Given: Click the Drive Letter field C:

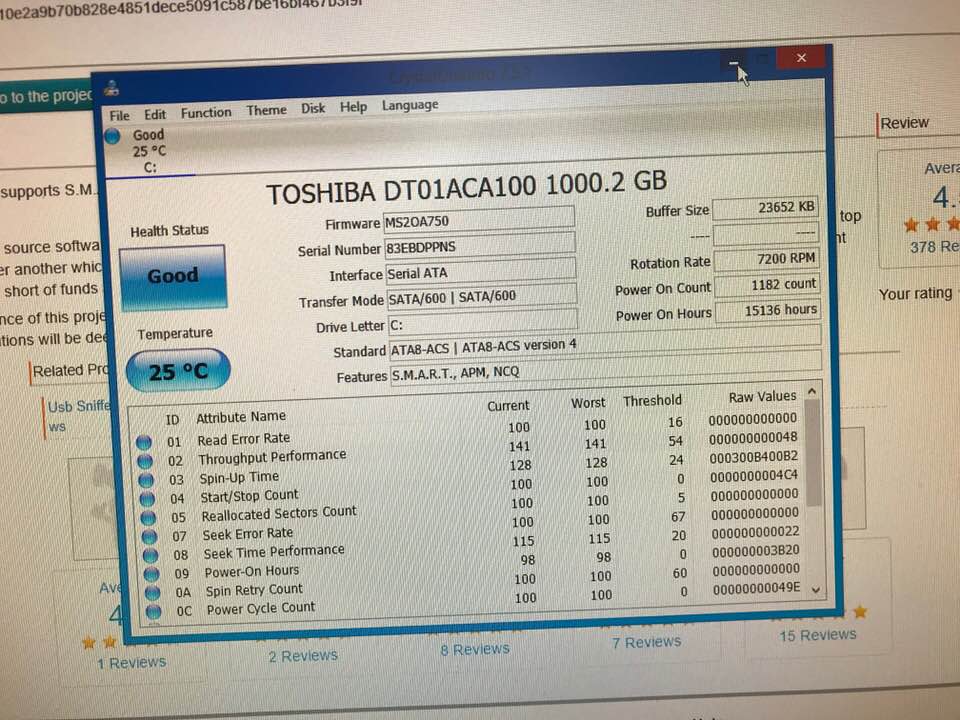Looking at the screenshot, I should click(x=483, y=323).
